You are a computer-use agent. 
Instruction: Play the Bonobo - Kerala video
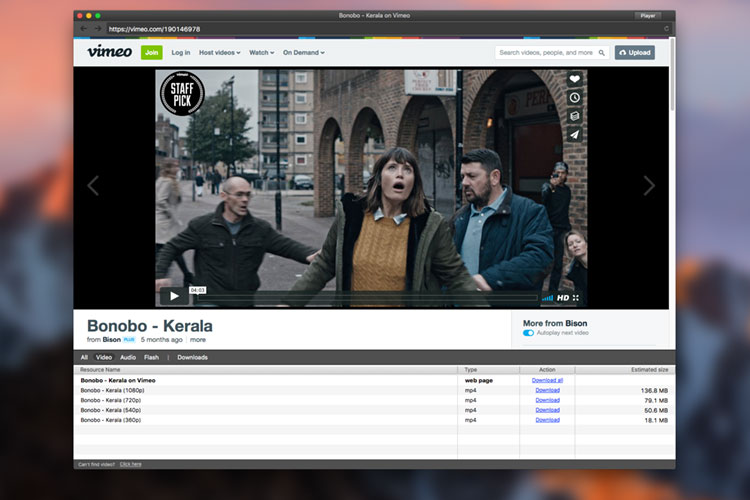tap(175, 296)
